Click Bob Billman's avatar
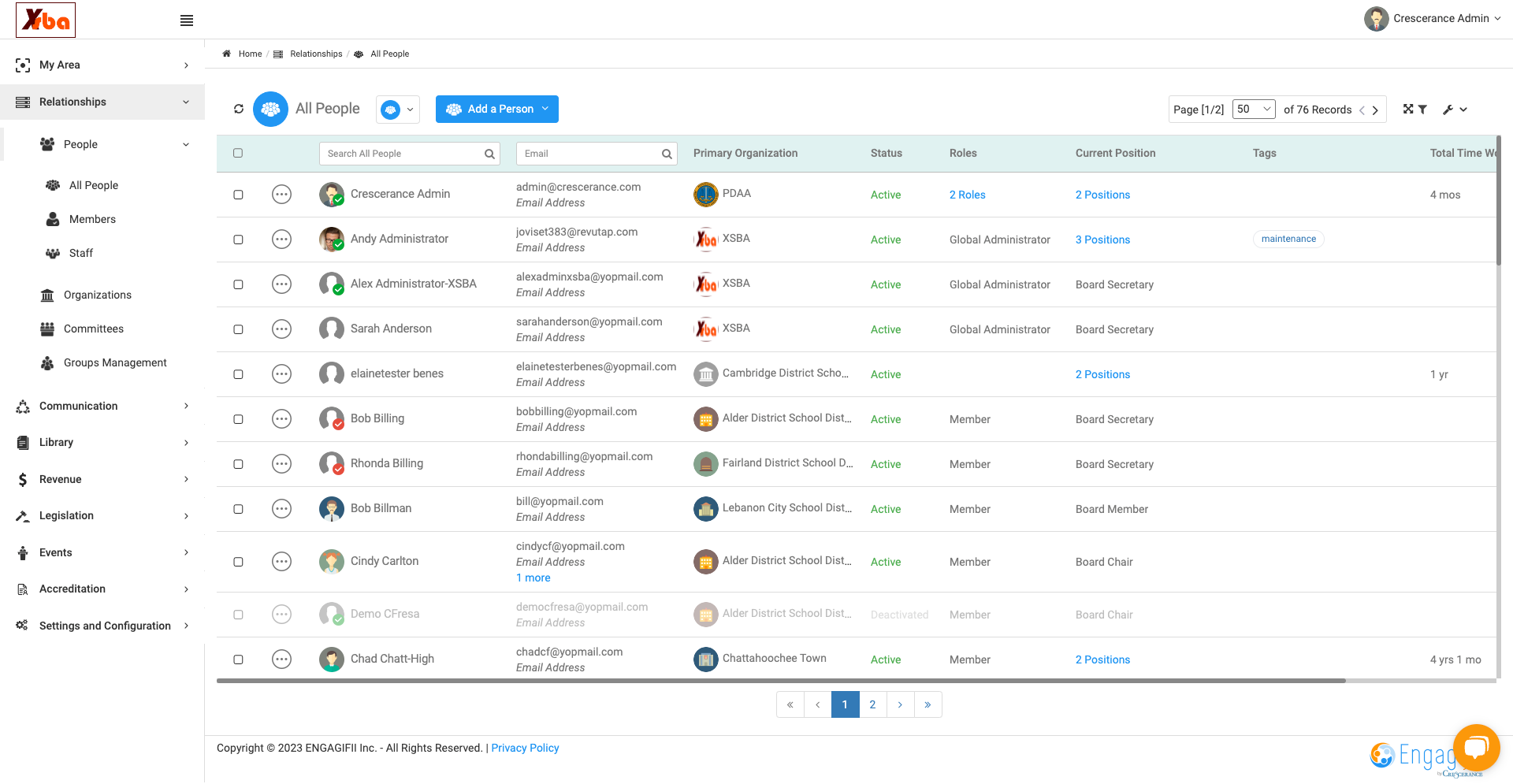 (332, 509)
